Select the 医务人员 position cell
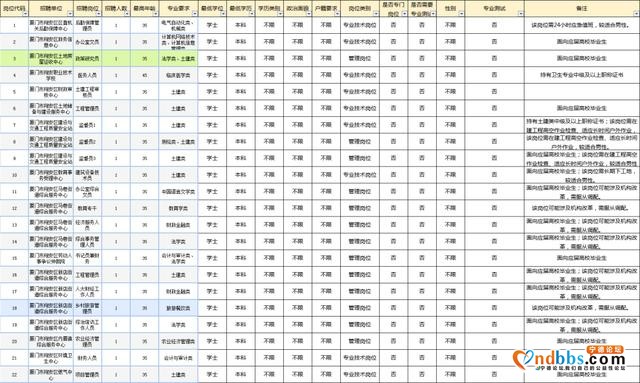Image resolution: width=640 pixels, height=383 pixels. (87, 75)
